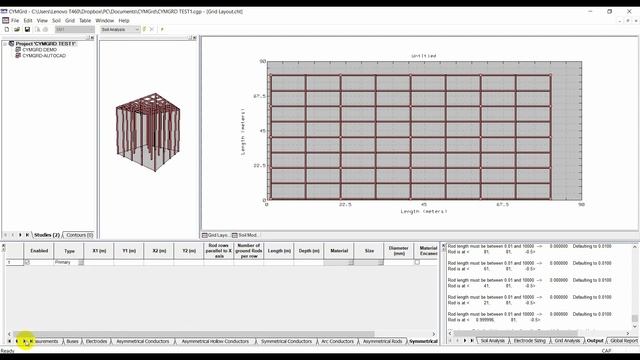Switch to the Electrode Sizing output tab

(529, 340)
